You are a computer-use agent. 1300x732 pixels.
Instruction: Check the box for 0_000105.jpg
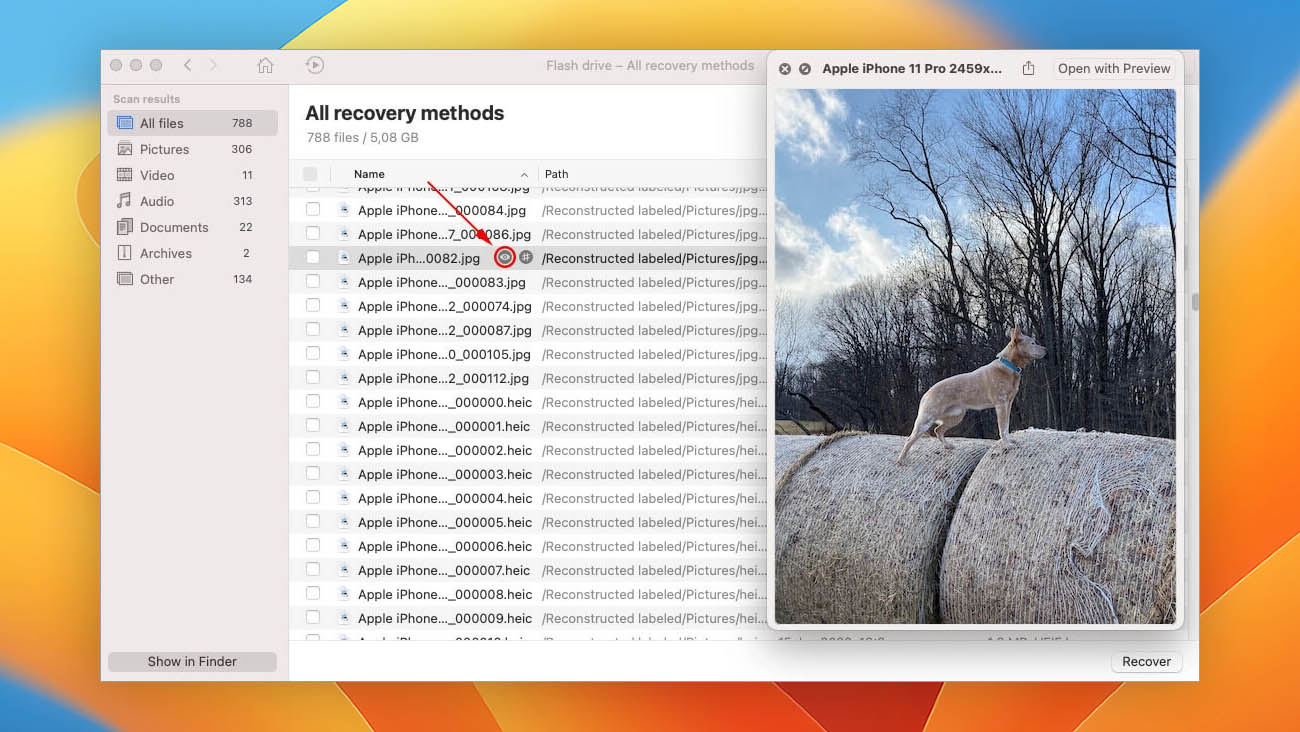(x=313, y=353)
